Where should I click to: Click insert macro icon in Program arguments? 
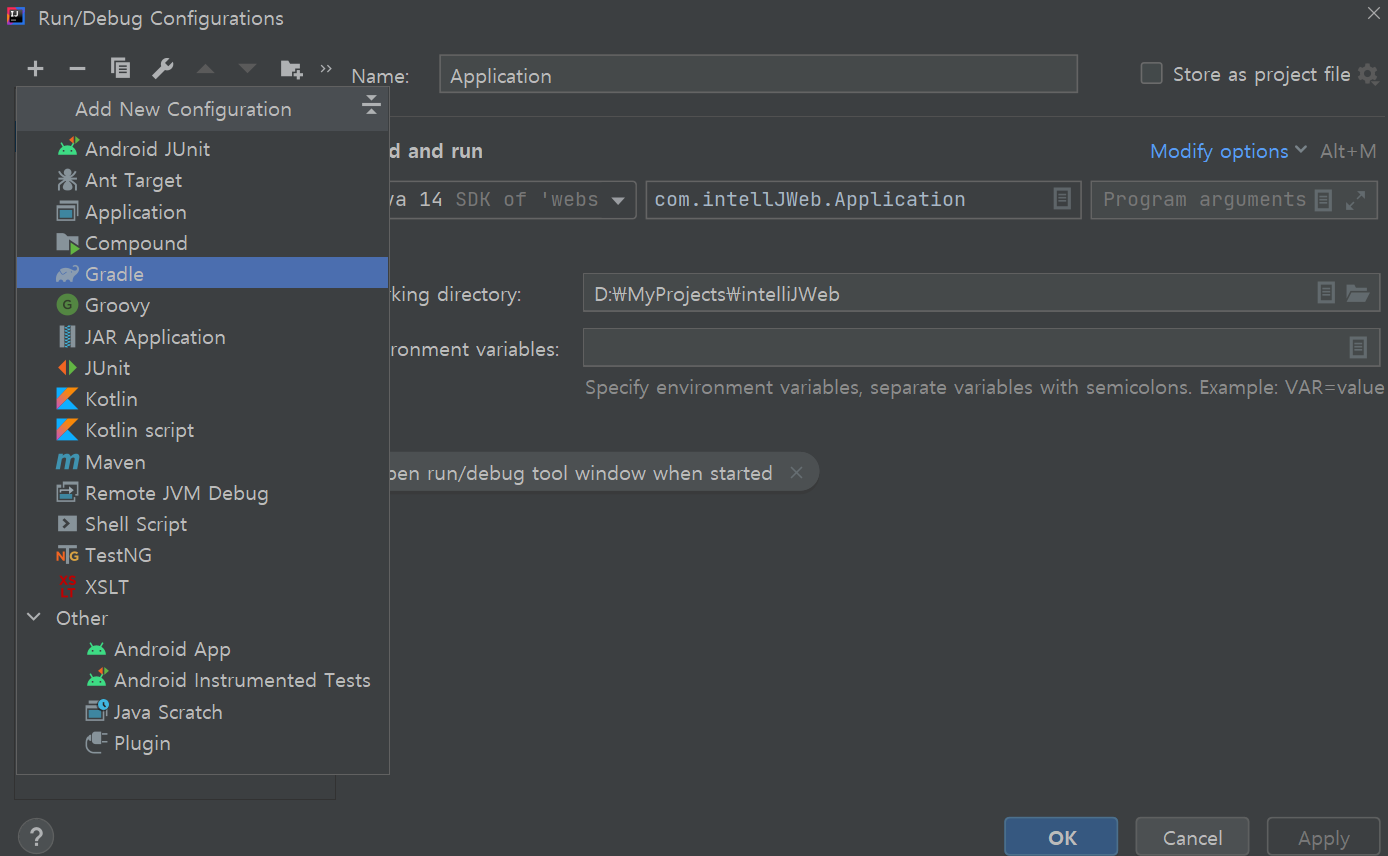pyautogui.click(x=1323, y=200)
